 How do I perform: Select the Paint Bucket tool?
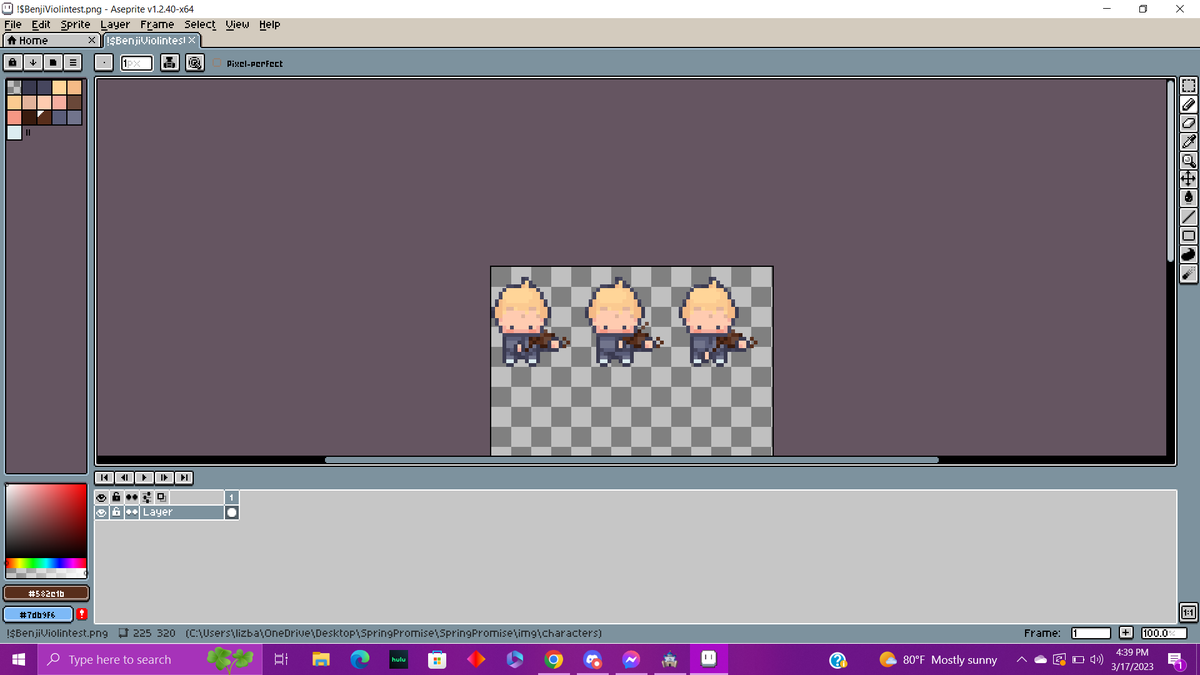tap(1189, 198)
